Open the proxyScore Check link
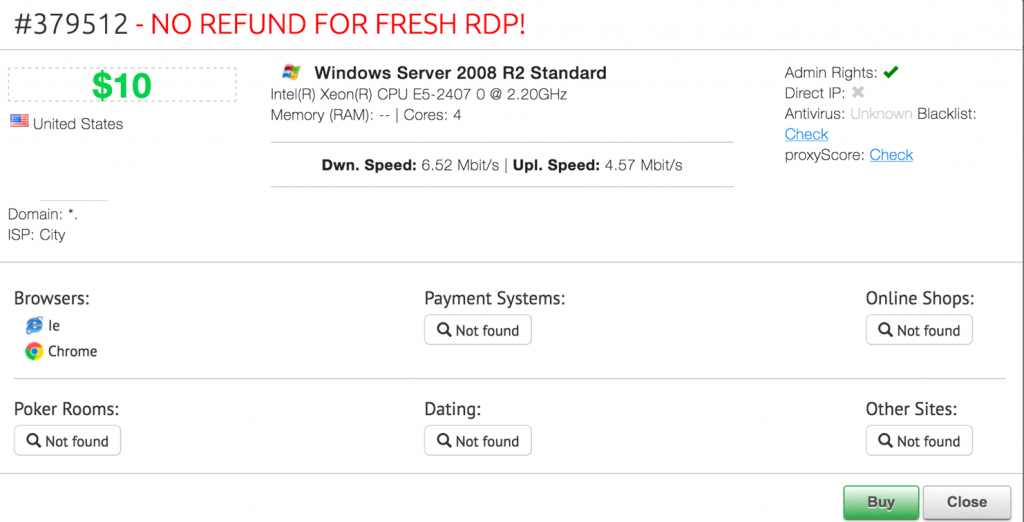Image resolution: width=1024 pixels, height=522 pixels. (x=891, y=155)
